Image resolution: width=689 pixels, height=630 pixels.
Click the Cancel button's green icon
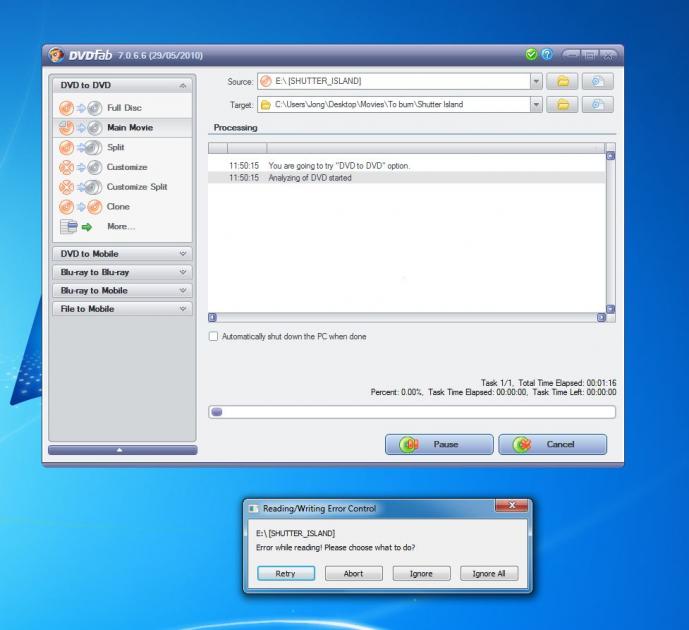[522, 445]
